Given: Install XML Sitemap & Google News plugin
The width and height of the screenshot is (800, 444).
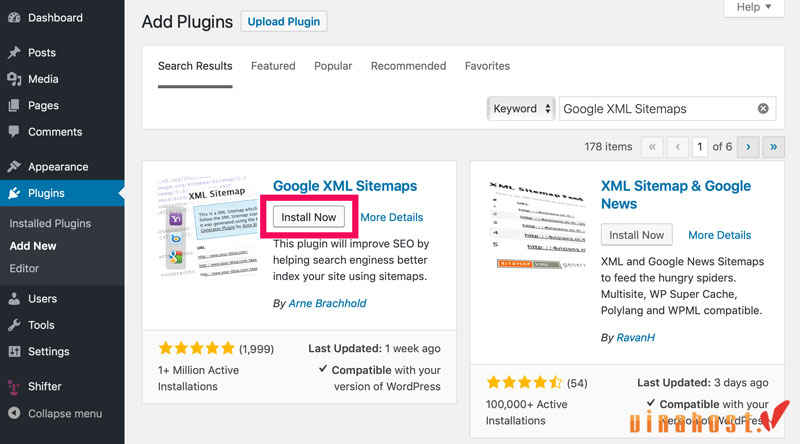Looking at the screenshot, I should point(636,235).
